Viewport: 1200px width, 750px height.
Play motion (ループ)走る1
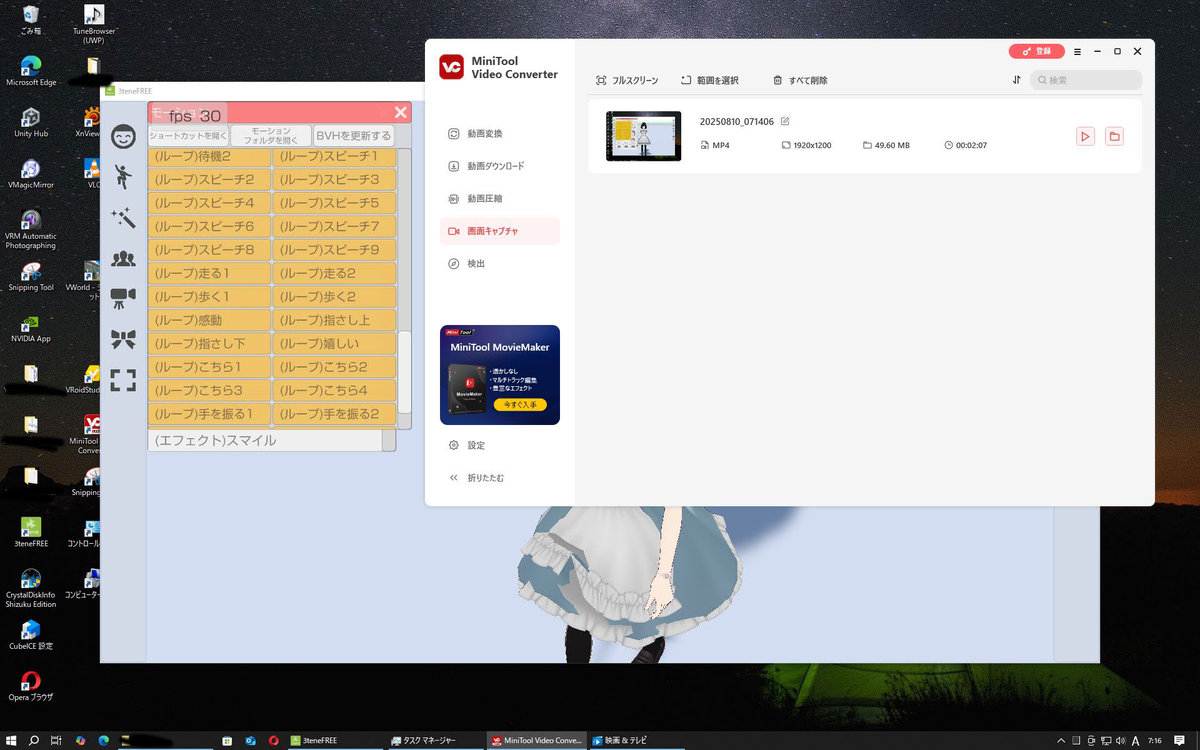tap(210, 273)
